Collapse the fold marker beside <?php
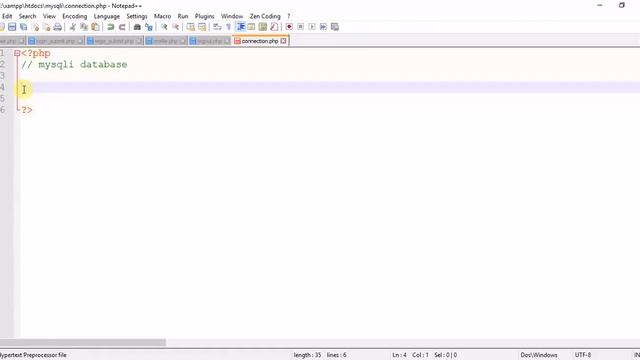The width and height of the screenshot is (640, 360). (17, 53)
